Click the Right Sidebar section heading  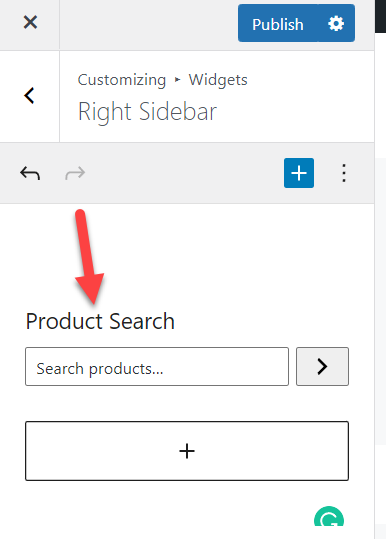pyautogui.click(x=147, y=112)
